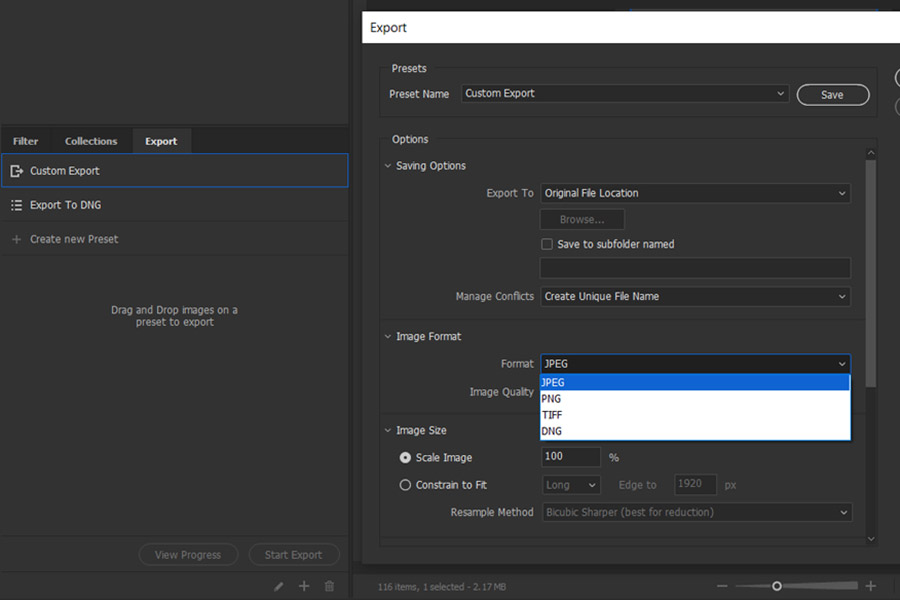900x600 pixels.
Task: Click the Save preset button
Action: [x=832, y=93]
